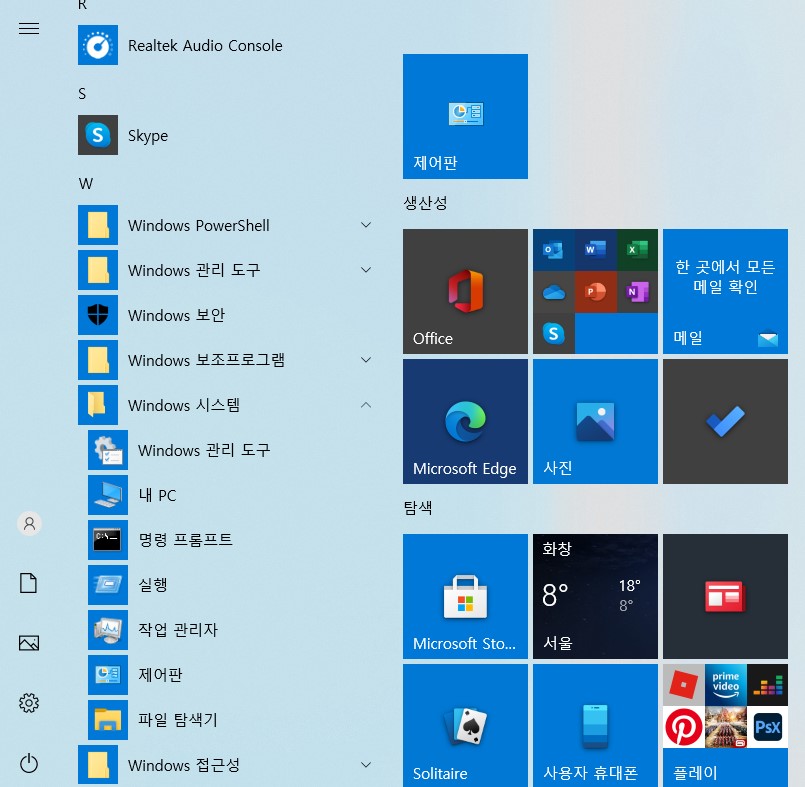This screenshot has width=805, height=787.
Task: Open Settings gear in left sidebar
Action: tap(29, 703)
